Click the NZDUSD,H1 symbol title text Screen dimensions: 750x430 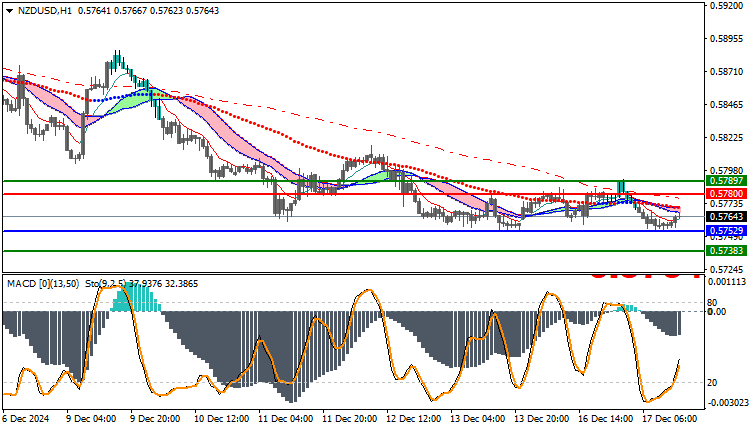coord(44,11)
